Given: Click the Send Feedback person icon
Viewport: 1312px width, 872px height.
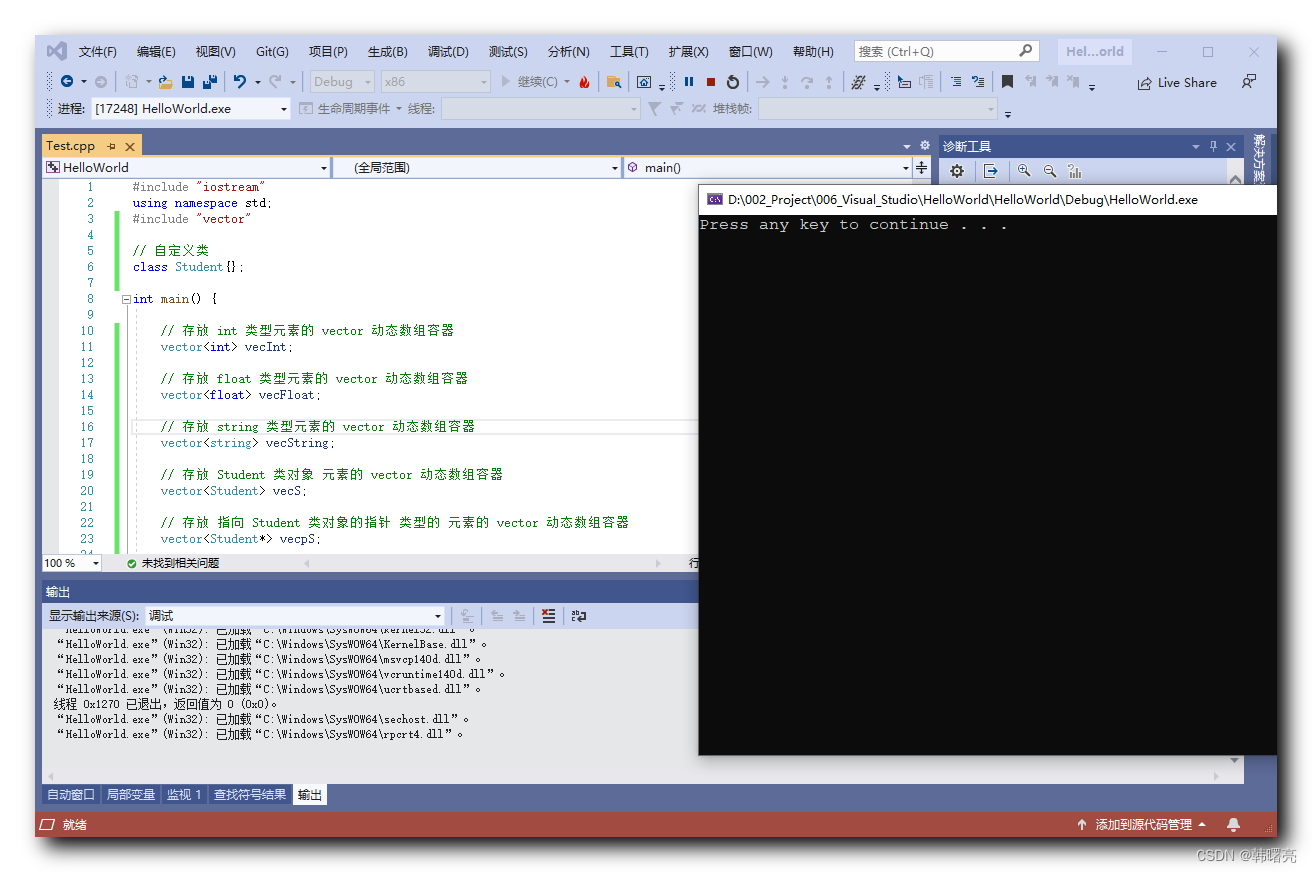Looking at the screenshot, I should tap(1249, 82).
